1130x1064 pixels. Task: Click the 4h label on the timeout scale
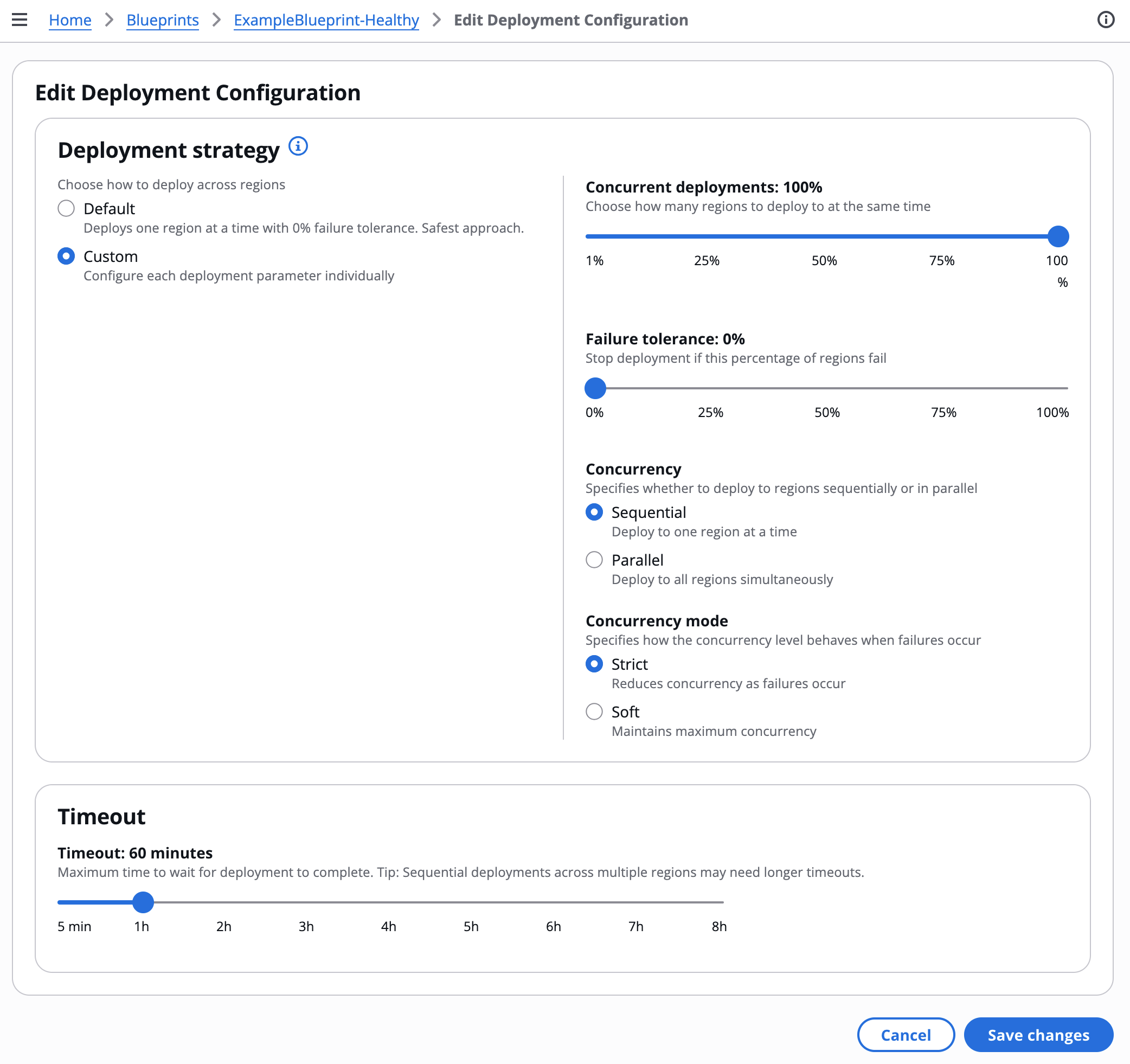[x=388, y=926]
